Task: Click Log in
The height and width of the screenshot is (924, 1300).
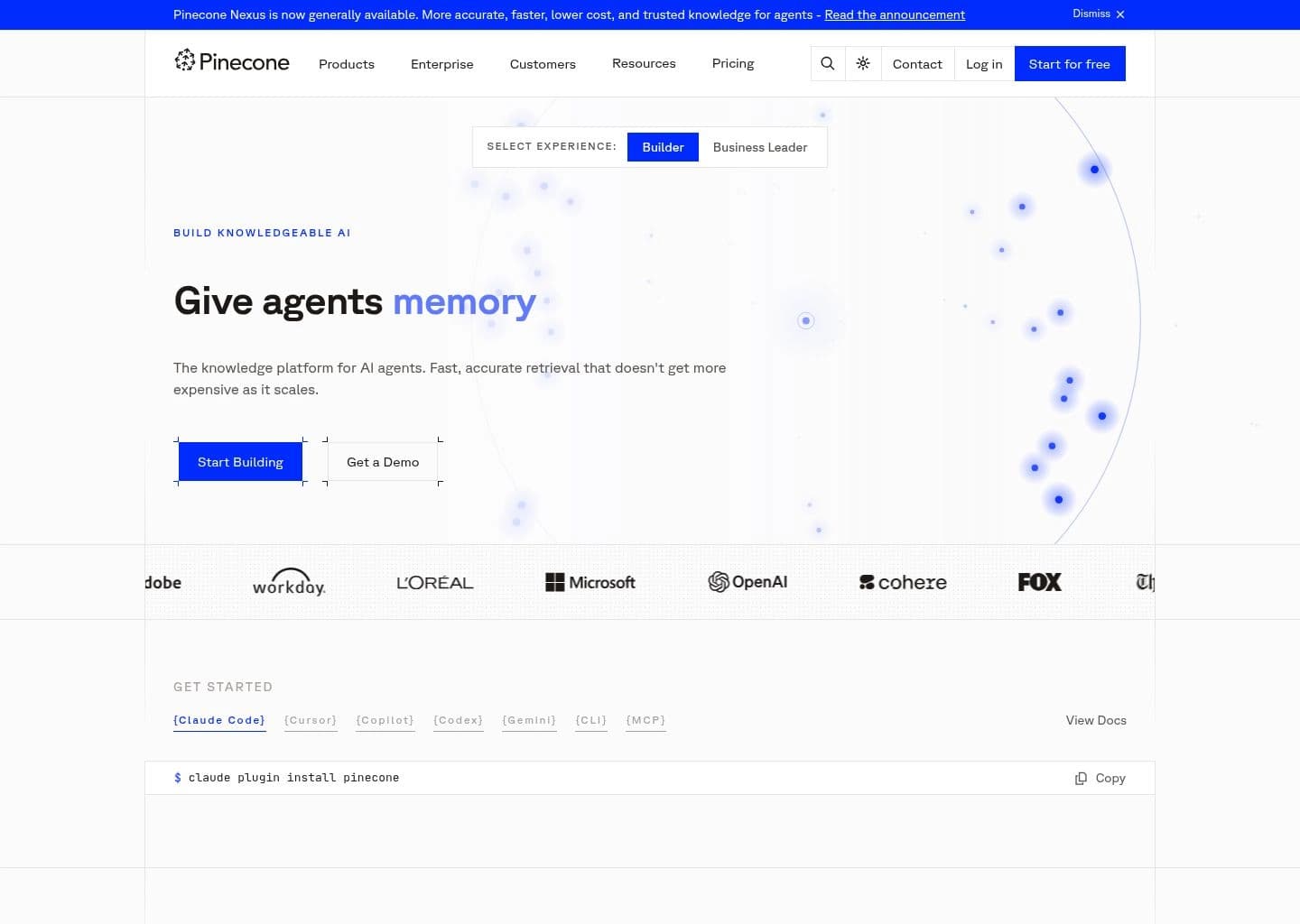Action: coord(984,64)
